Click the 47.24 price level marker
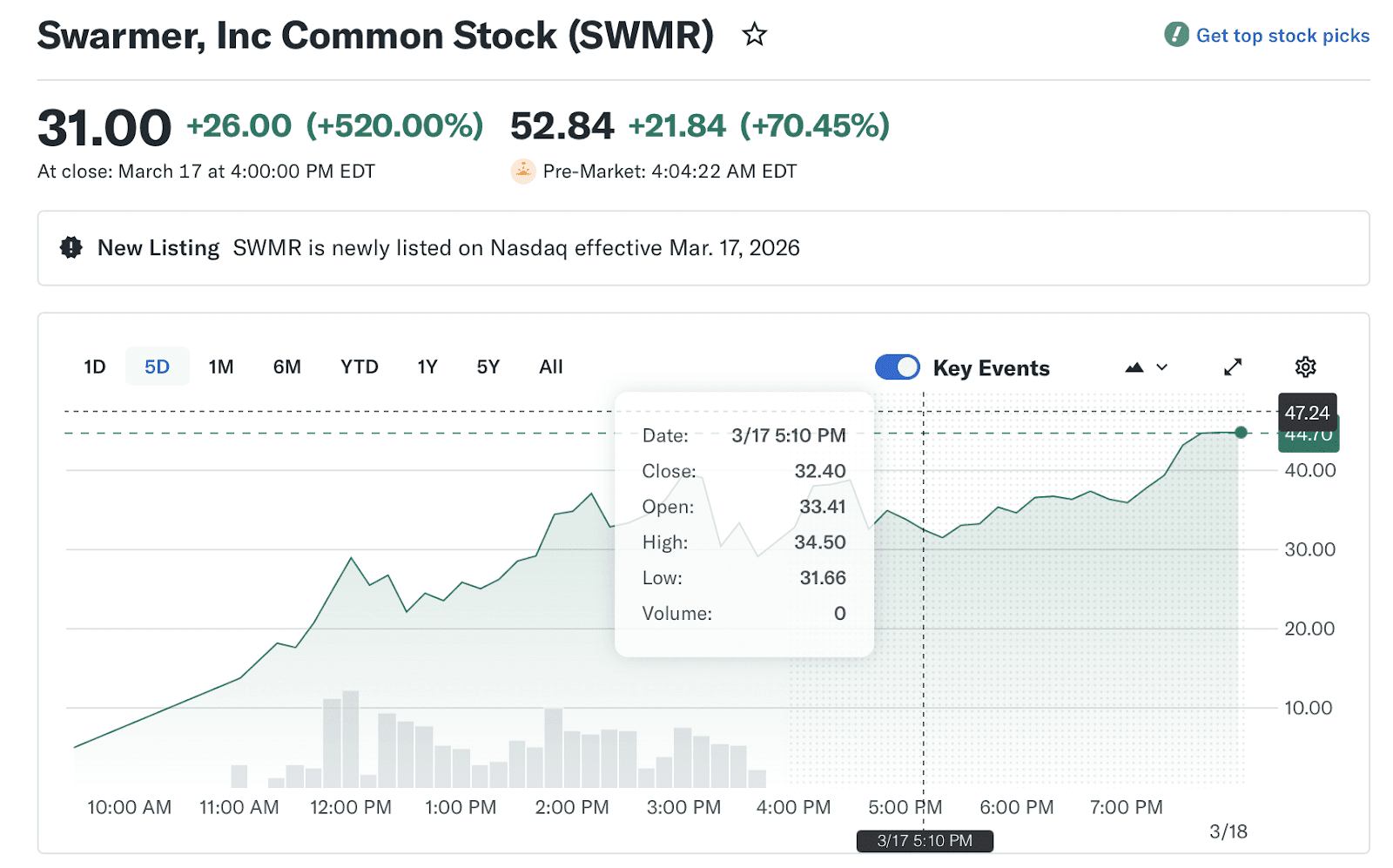Image resolution: width=1393 pixels, height=868 pixels. (1307, 413)
